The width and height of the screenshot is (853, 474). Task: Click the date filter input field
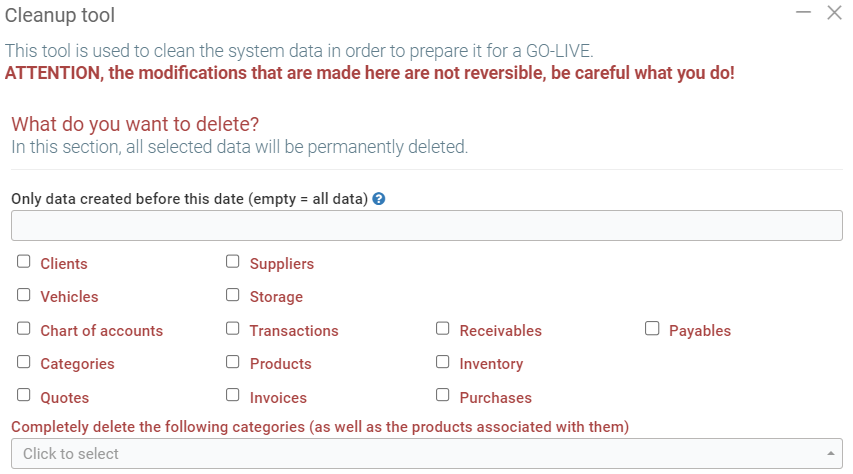tap(426, 226)
